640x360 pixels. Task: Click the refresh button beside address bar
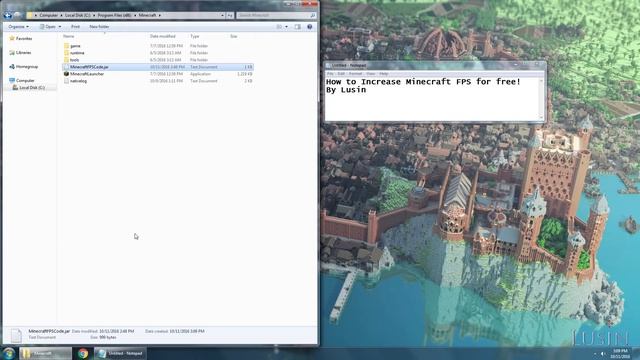pos(230,15)
